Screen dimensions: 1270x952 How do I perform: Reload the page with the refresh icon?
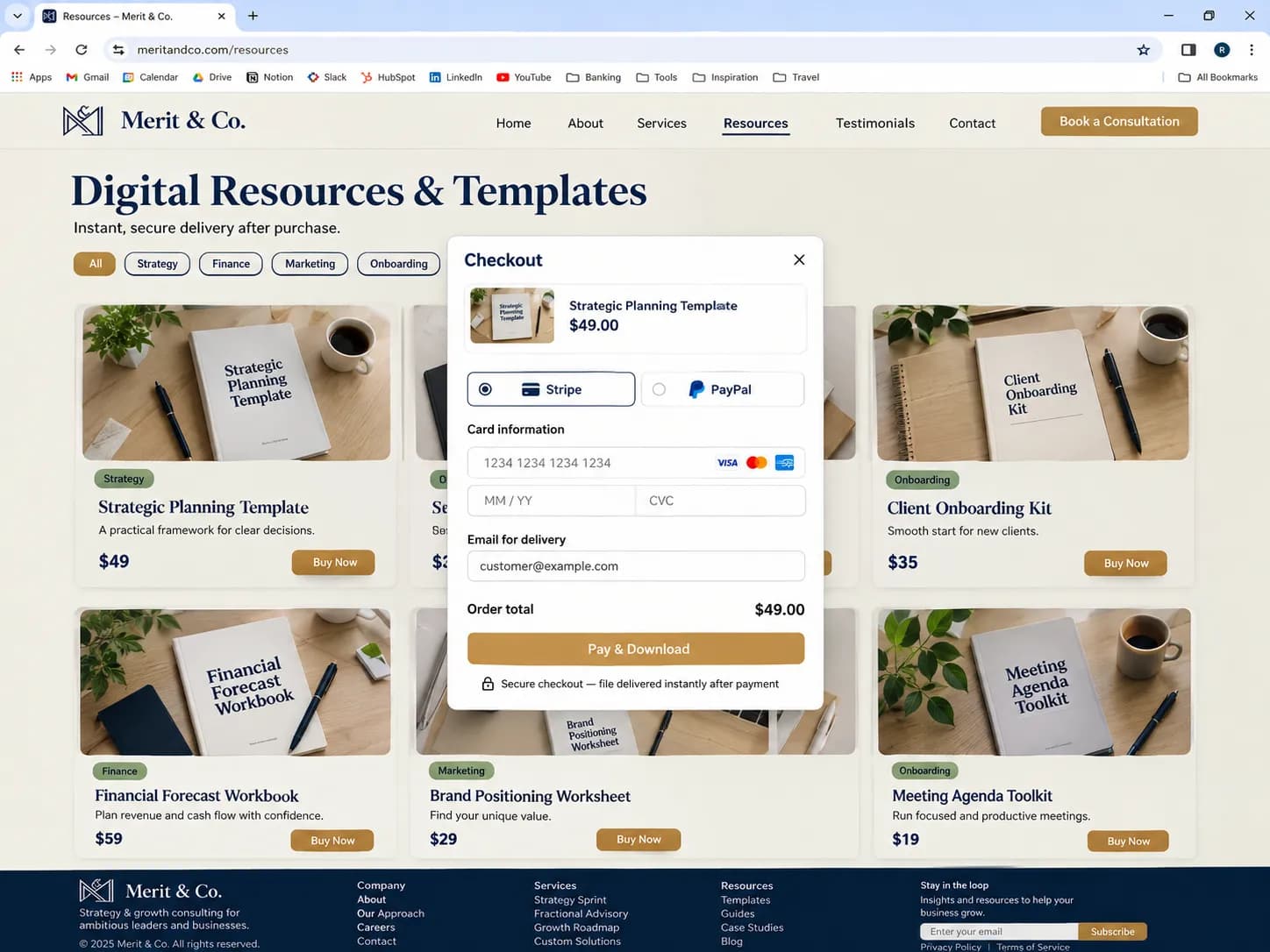tap(81, 50)
